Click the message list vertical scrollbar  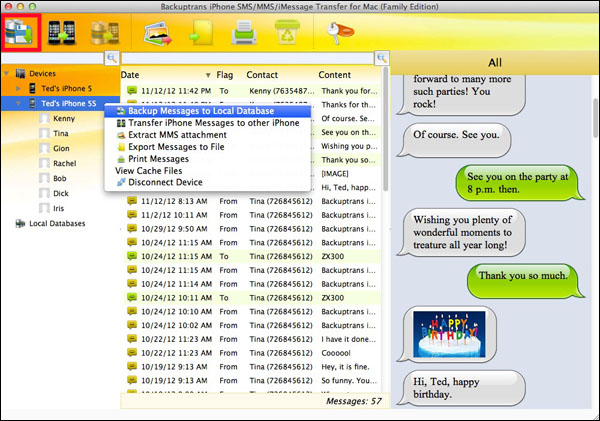coord(386,130)
